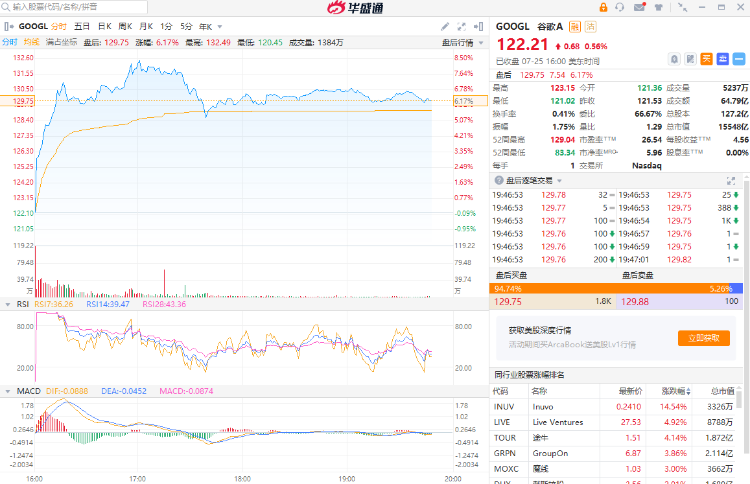Toggle the 分时 line display under the toolbar
The height and width of the screenshot is (484, 750).
pos(9,42)
